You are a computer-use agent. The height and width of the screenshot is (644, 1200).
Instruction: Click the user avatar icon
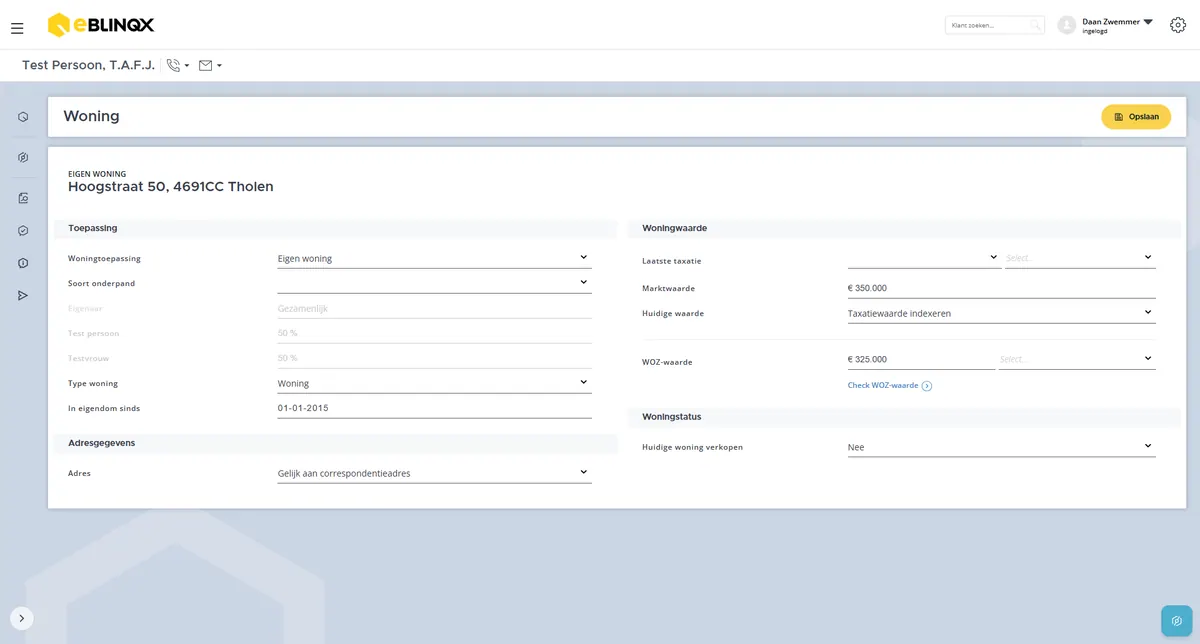tap(1067, 25)
